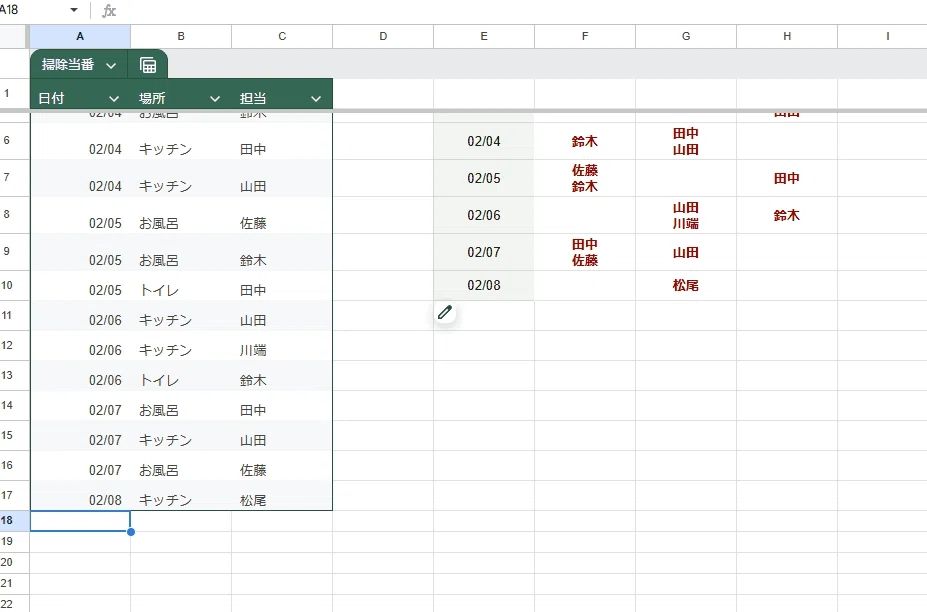Viewport: 927px width, 612px height.
Task: Open the 掃除当番 table name dropdown
Action: [x=111, y=66]
